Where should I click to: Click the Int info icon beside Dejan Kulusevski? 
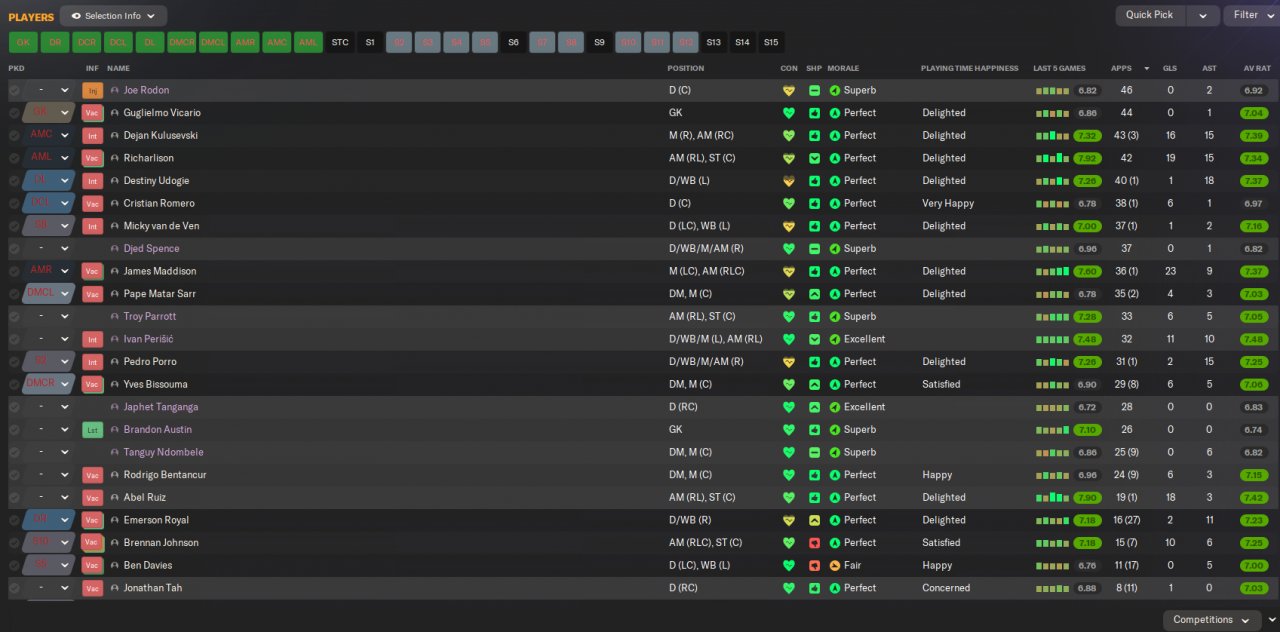point(93,135)
